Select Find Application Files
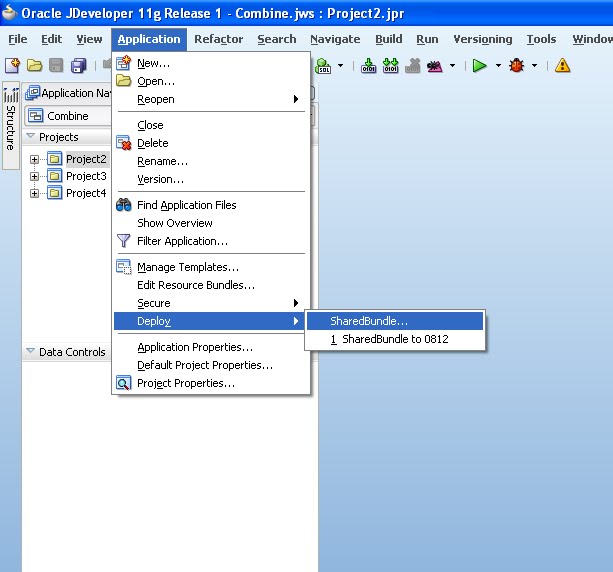The height and width of the screenshot is (572, 613). [x=210, y=205]
